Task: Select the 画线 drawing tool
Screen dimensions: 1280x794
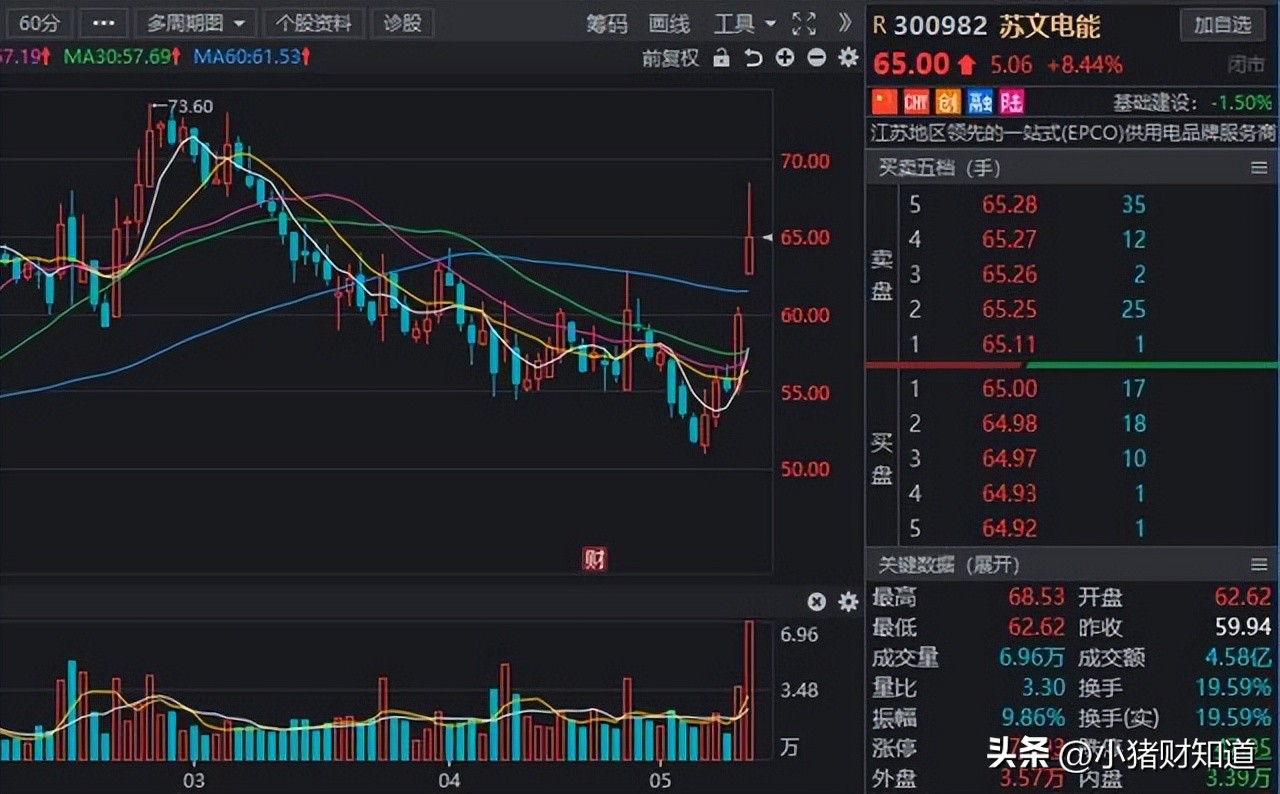Action: click(667, 24)
